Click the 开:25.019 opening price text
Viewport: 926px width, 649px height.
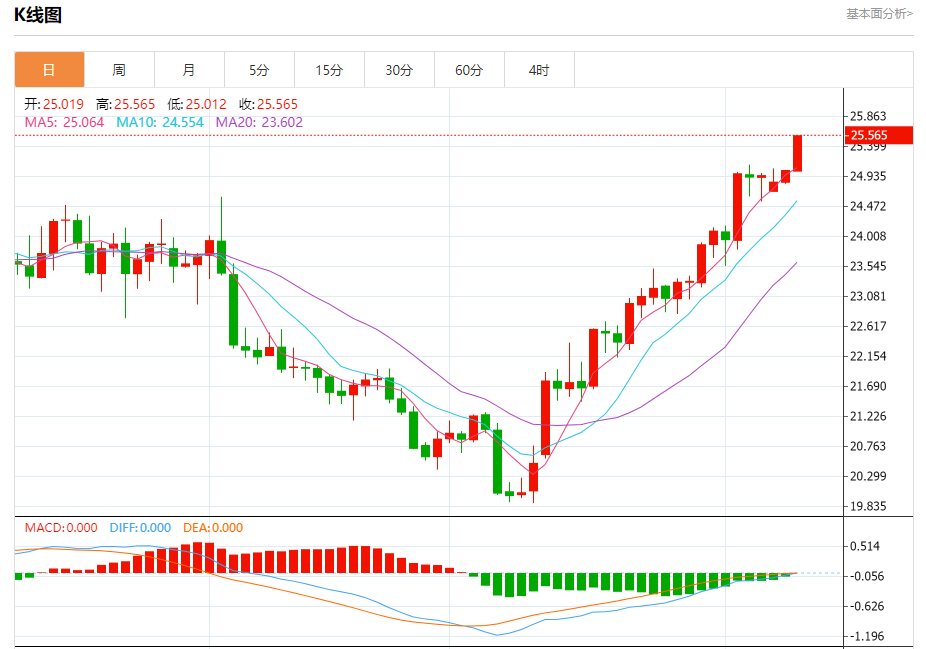click(x=54, y=105)
